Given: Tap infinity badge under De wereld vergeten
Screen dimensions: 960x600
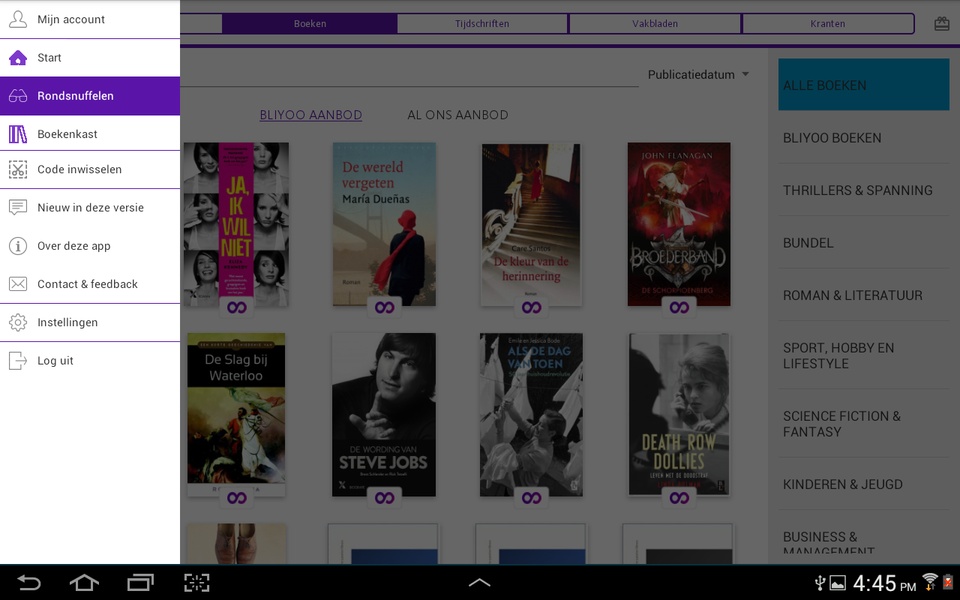Looking at the screenshot, I should (x=384, y=307).
